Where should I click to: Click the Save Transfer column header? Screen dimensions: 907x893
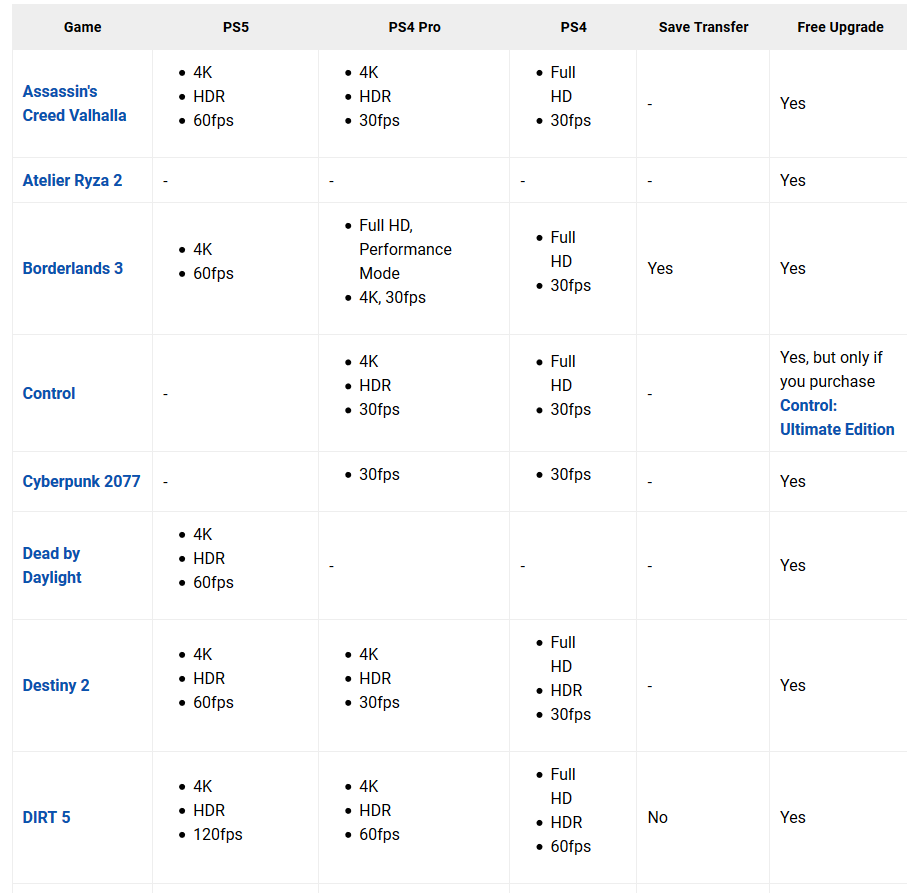click(703, 27)
